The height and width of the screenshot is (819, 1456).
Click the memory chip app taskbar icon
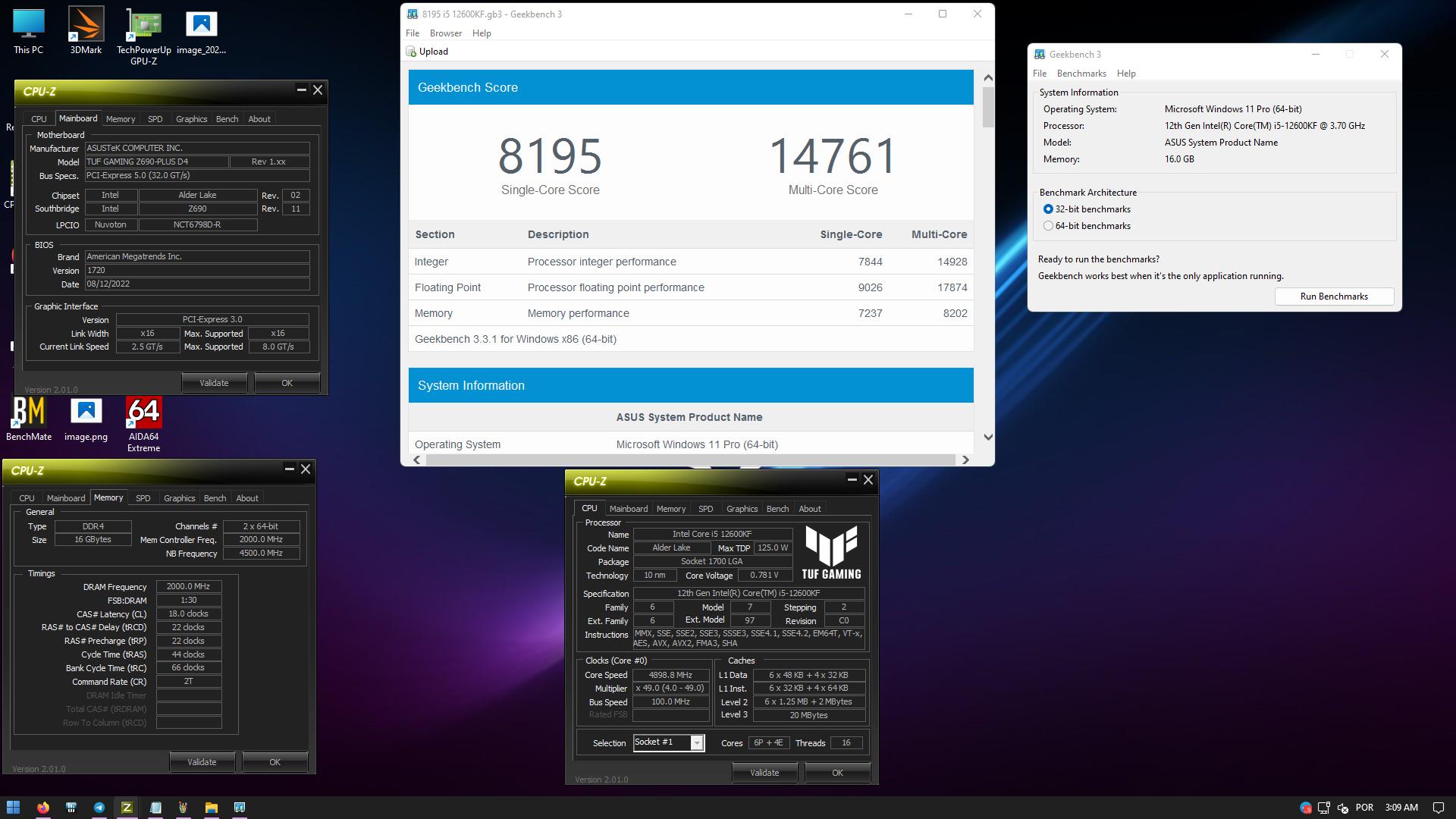(71, 807)
